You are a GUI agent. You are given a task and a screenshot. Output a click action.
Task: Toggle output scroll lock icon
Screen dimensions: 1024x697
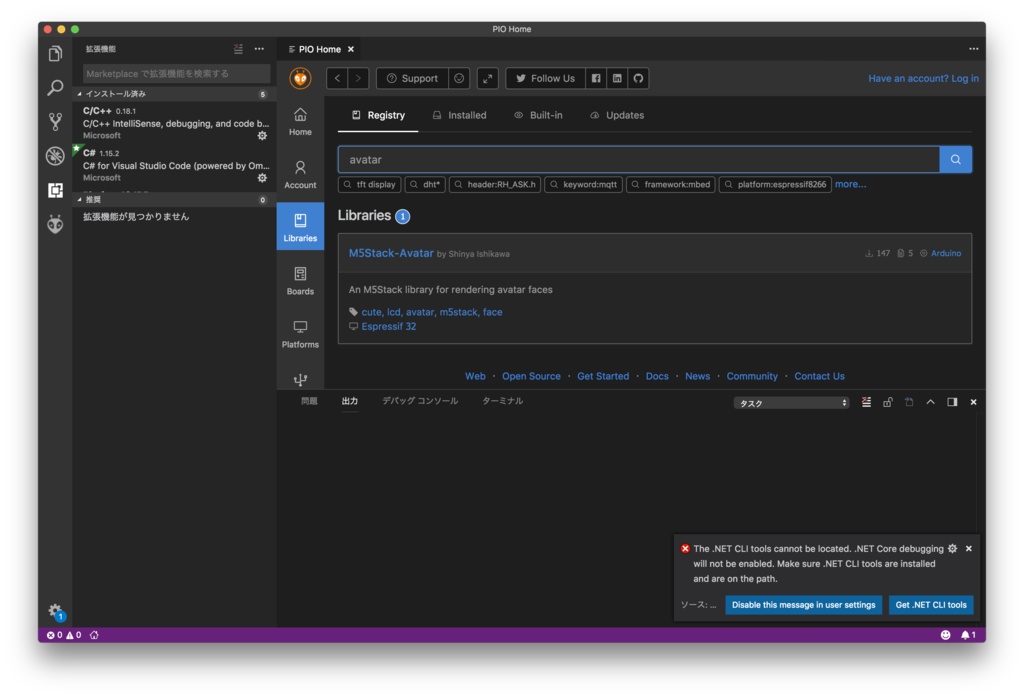pyautogui.click(x=888, y=402)
